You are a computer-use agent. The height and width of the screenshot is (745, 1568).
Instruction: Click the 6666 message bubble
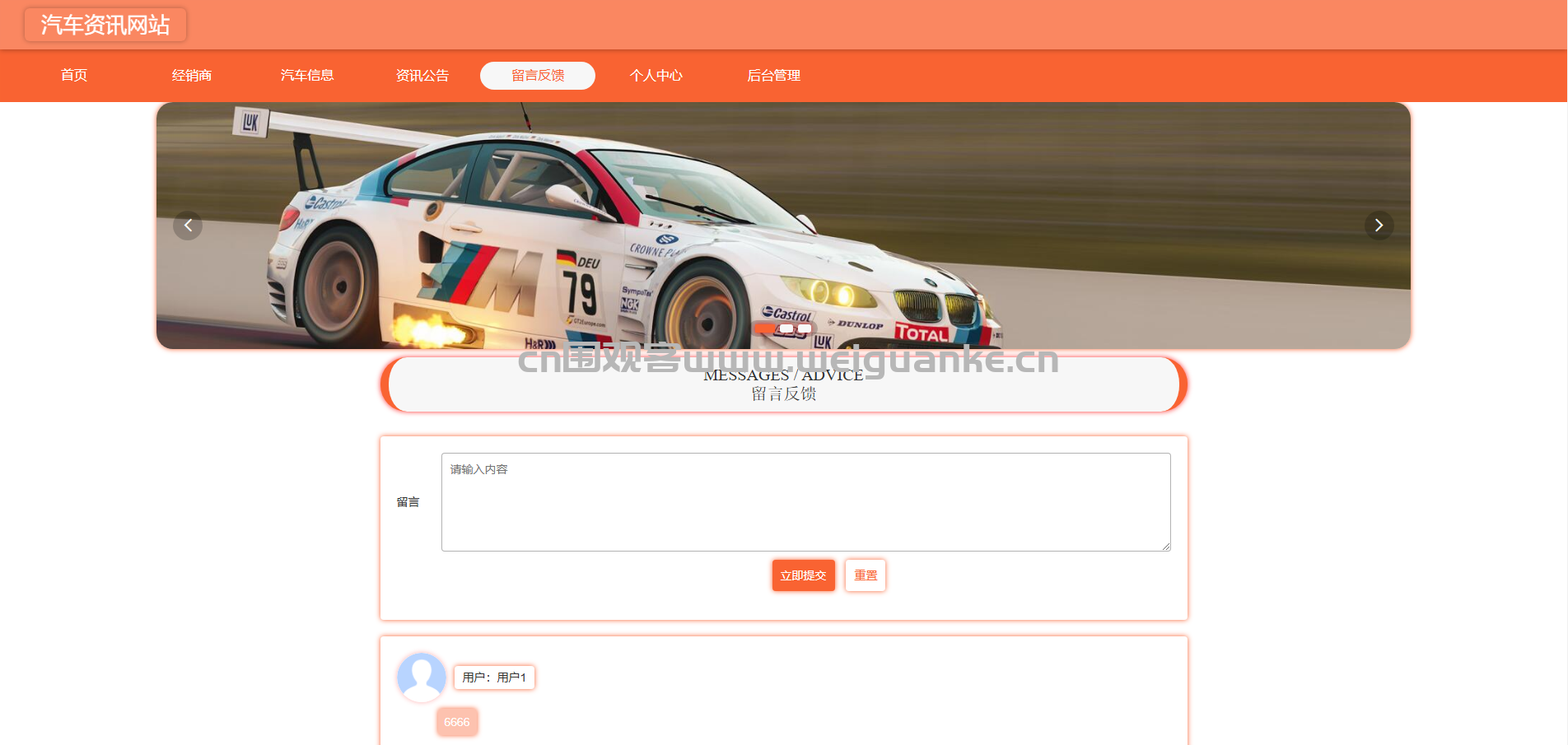click(457, 722)
